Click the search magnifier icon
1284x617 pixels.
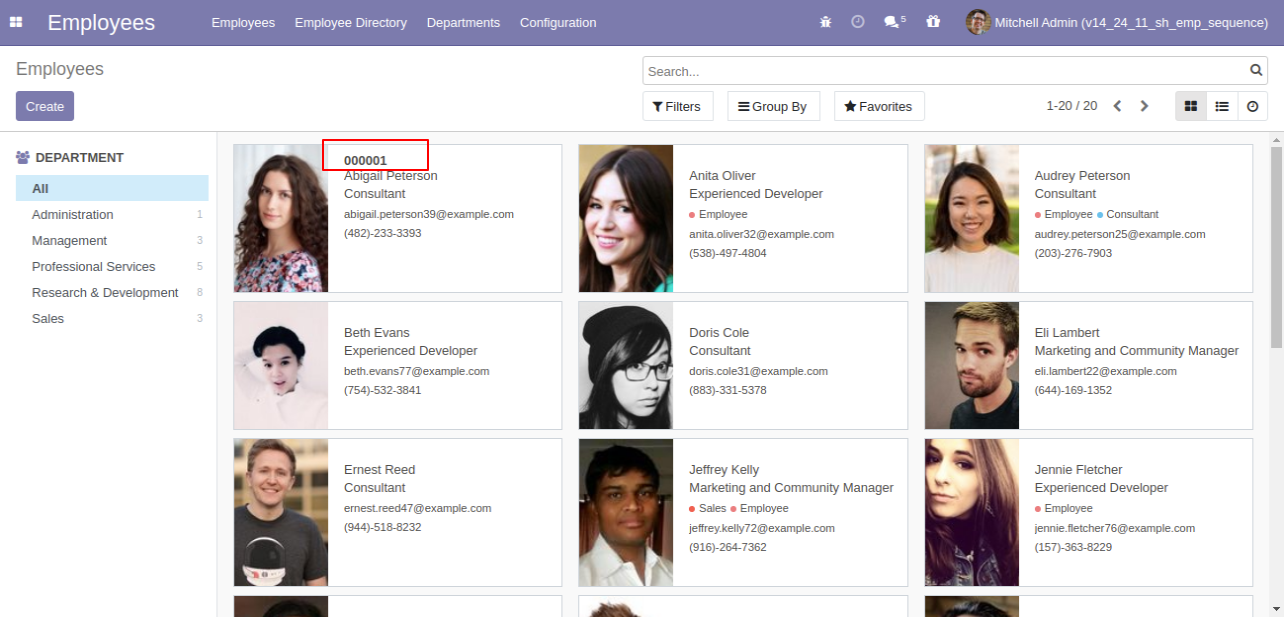(x=1256, y=71)
